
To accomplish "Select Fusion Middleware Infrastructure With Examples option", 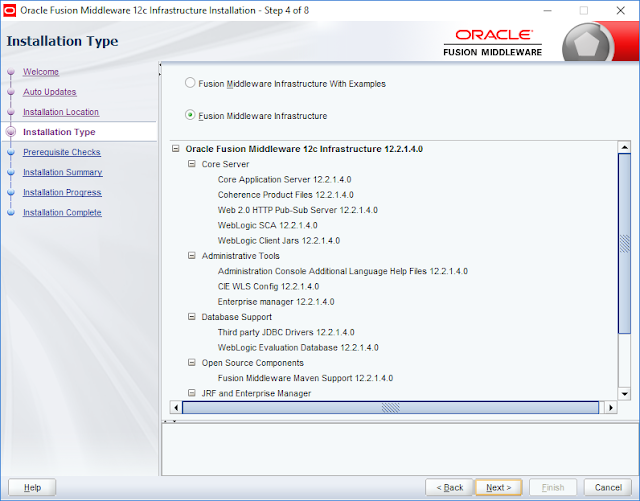I will (190, 83).
